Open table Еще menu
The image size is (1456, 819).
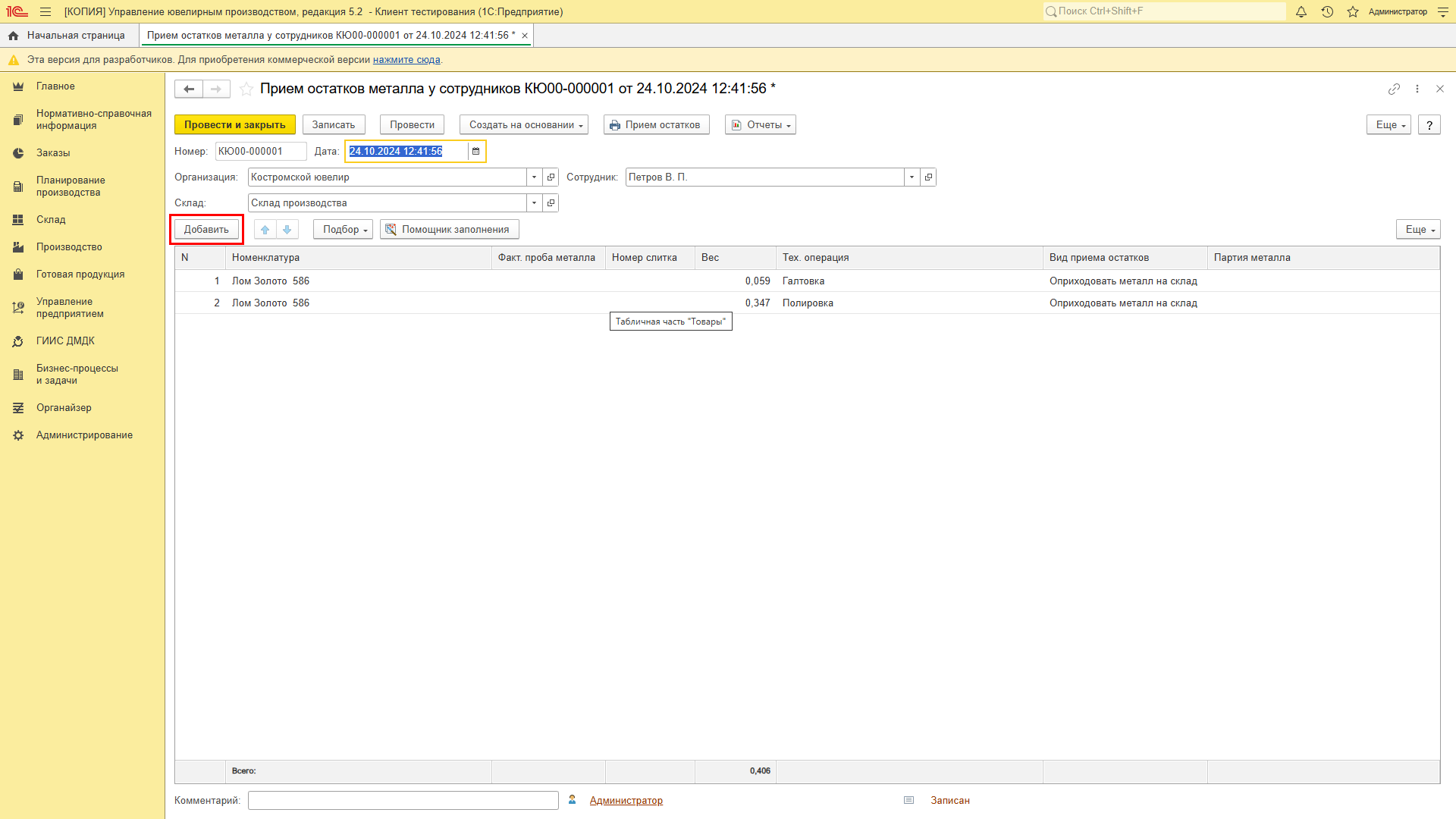pyautogui.click(x=1418, y=230)
